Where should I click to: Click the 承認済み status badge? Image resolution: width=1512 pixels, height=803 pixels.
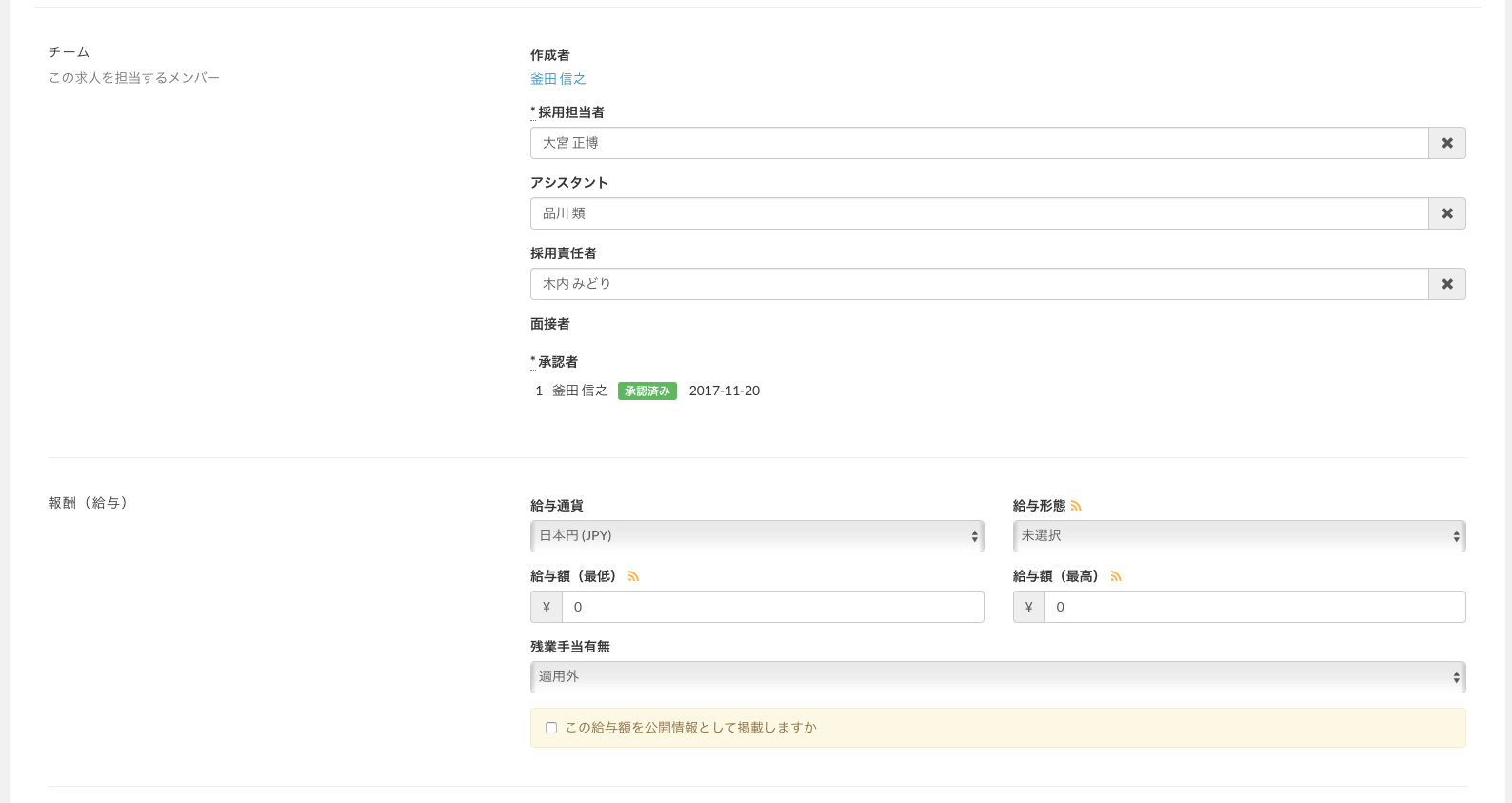647,391
